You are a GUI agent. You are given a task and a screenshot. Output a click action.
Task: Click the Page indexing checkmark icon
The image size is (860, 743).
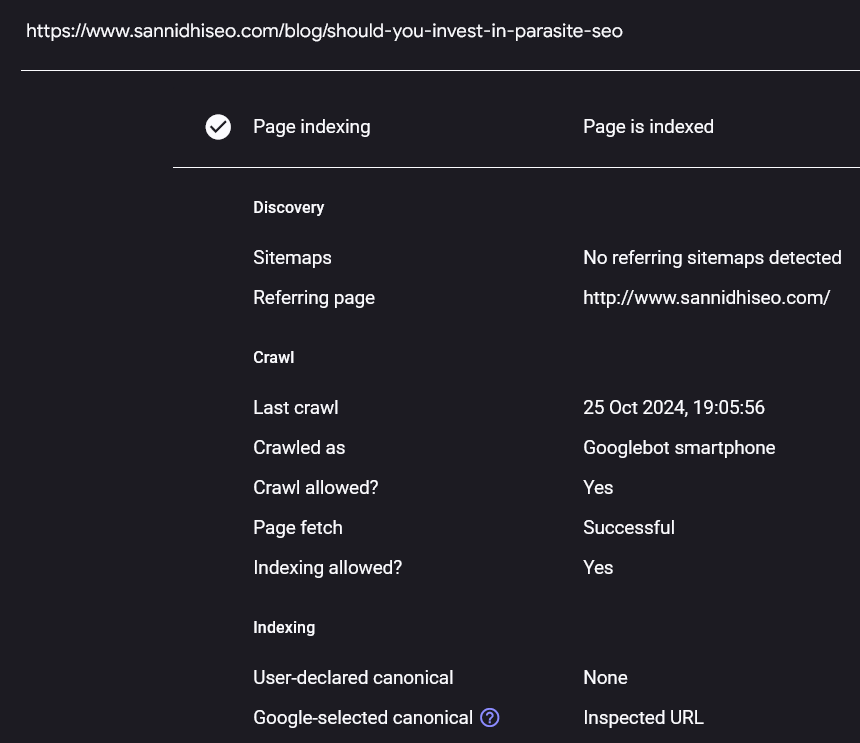click(x=218, y=127)
